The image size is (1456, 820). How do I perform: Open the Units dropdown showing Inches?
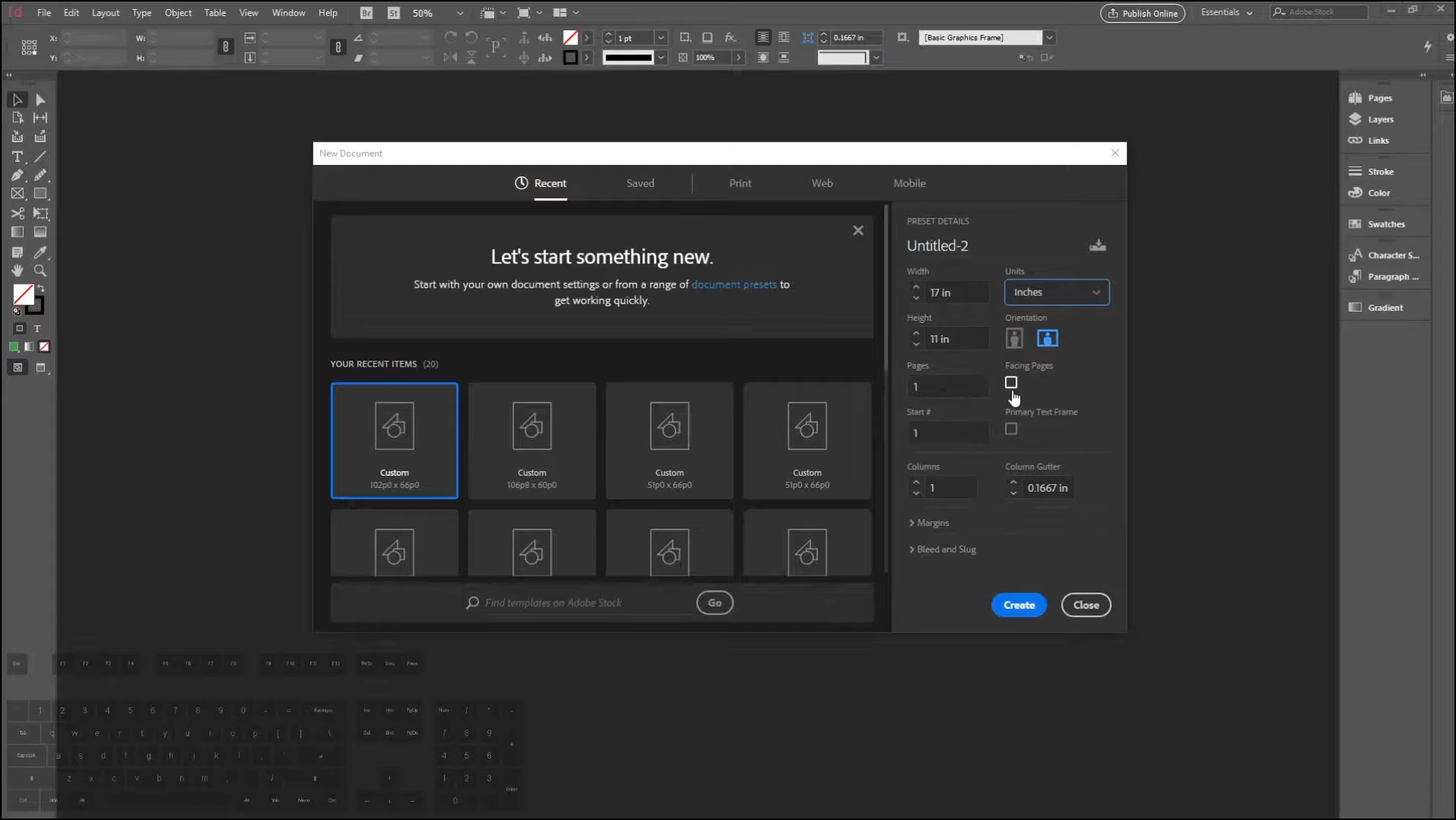click(x=1056, y=292)
